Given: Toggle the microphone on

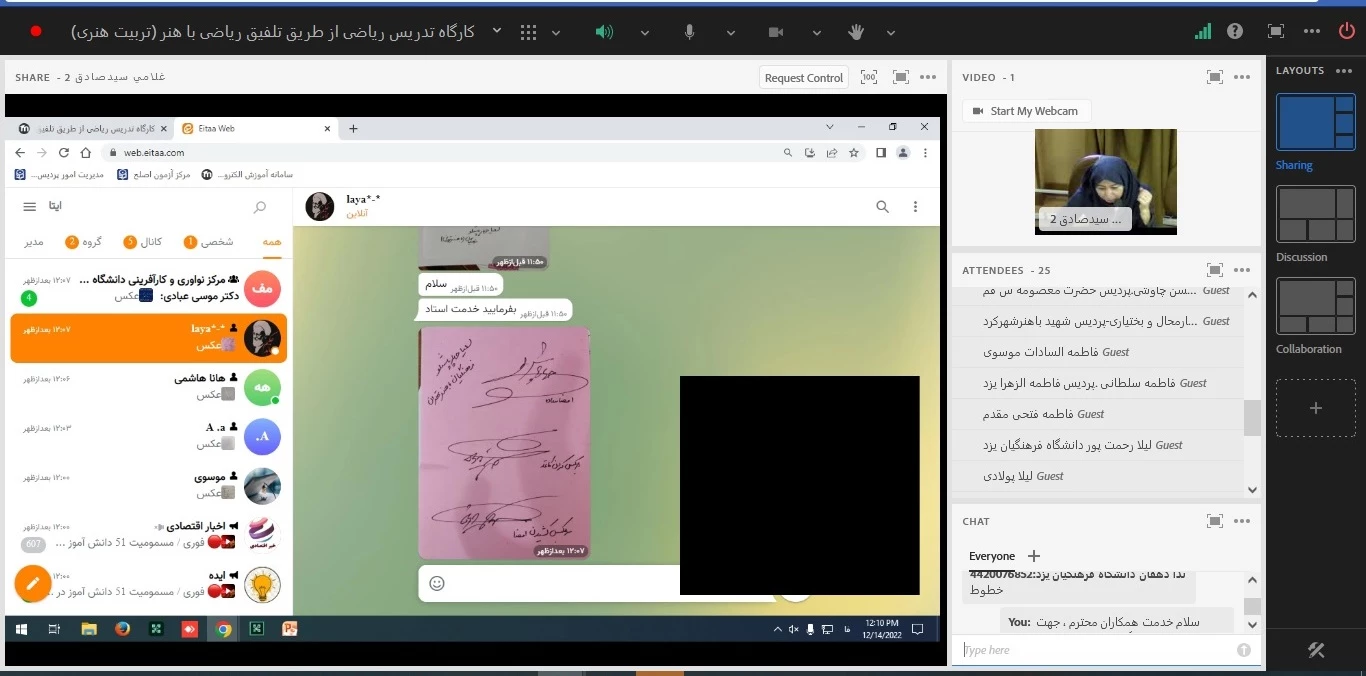Looking at the screenshot, I should coord(689,32).
